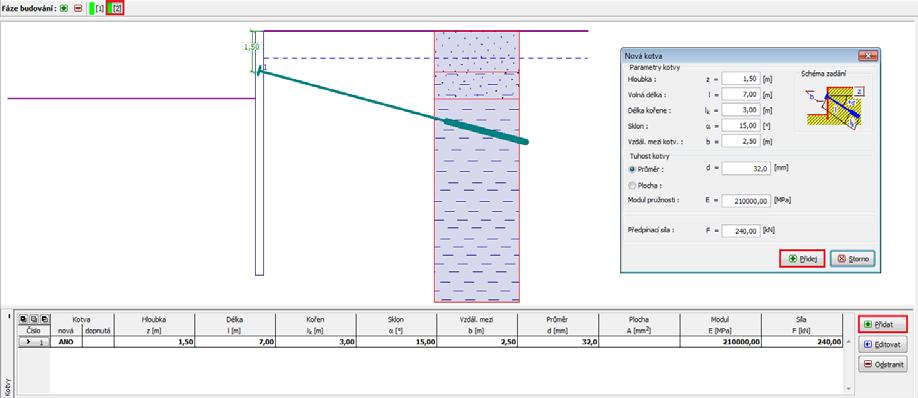Remove construction stage with red minus icon
918x398 pixels.
click(78, 9)
